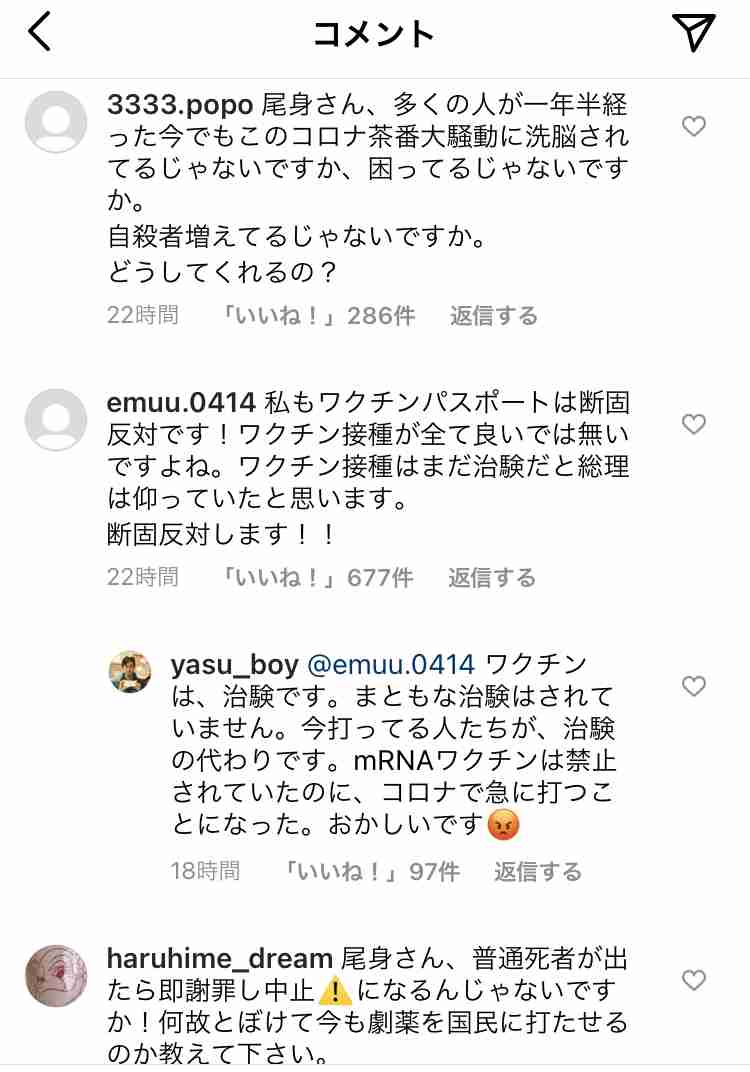Open 3333.popo's profile picture

55,120
